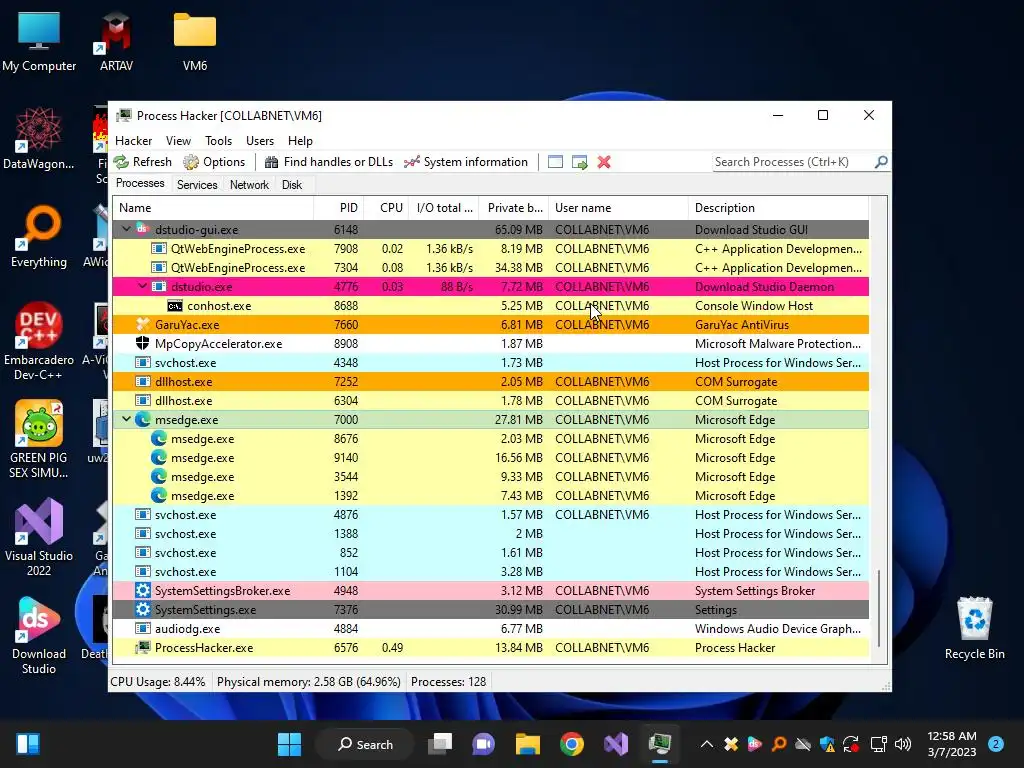
Task: Click the MpCopyAccelerator.exe shield icon
Action: tap(142, 344)
